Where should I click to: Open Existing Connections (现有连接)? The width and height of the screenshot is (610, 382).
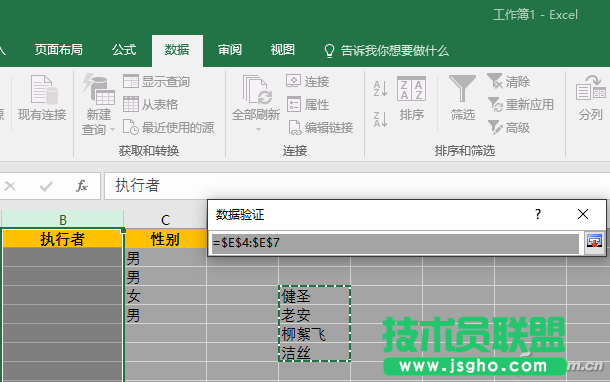click(42, 98)
